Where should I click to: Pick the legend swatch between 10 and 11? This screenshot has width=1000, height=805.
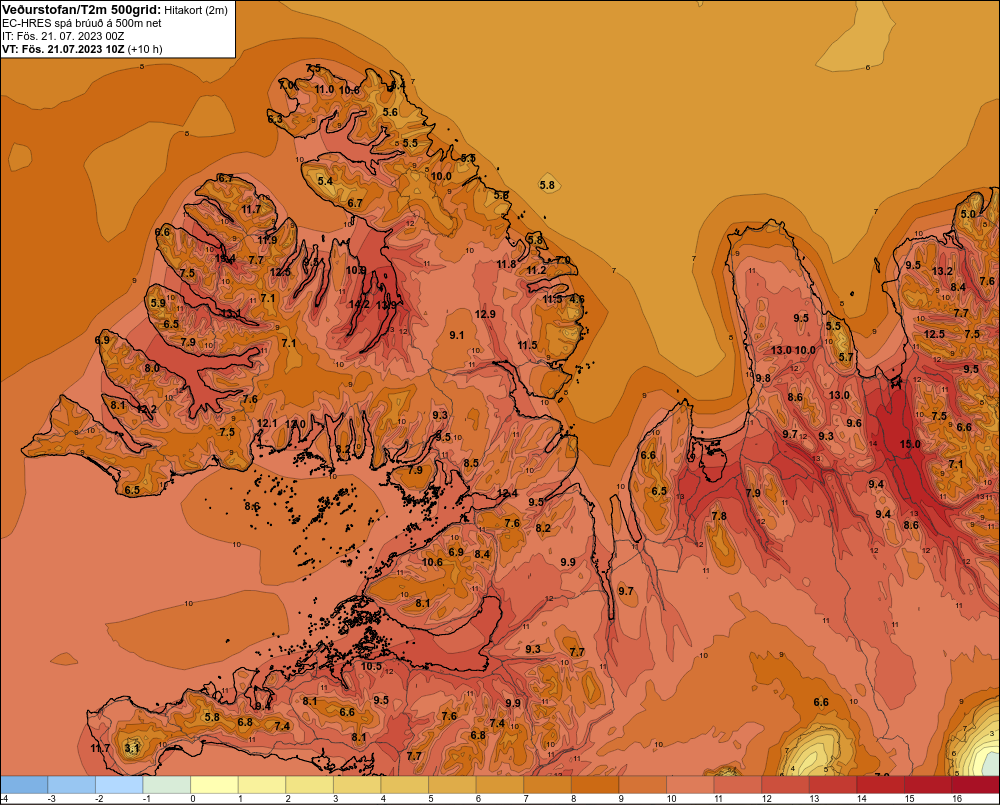[690, 785]
